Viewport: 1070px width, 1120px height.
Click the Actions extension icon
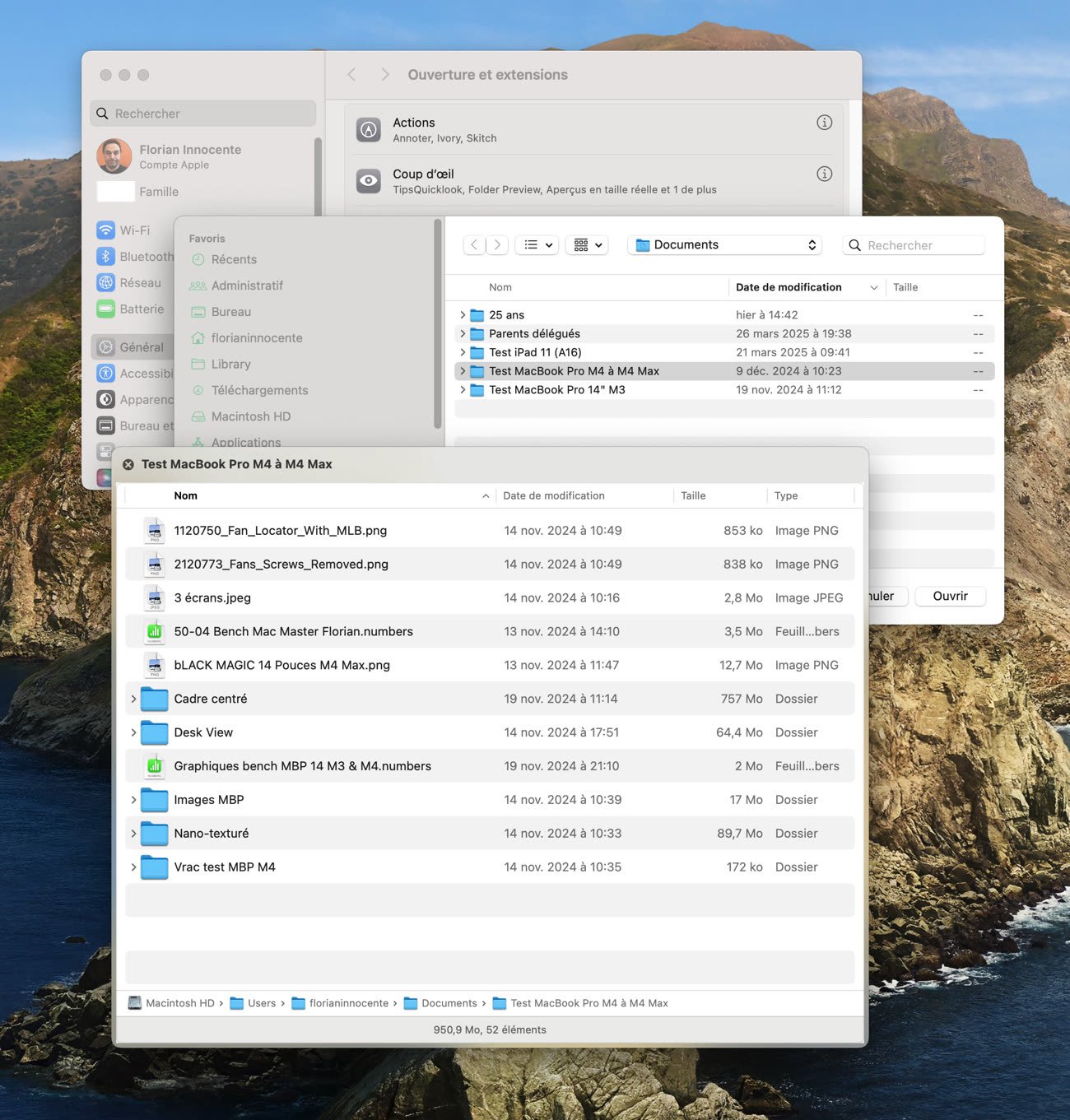pyautogui.click(x=369, y=129)
